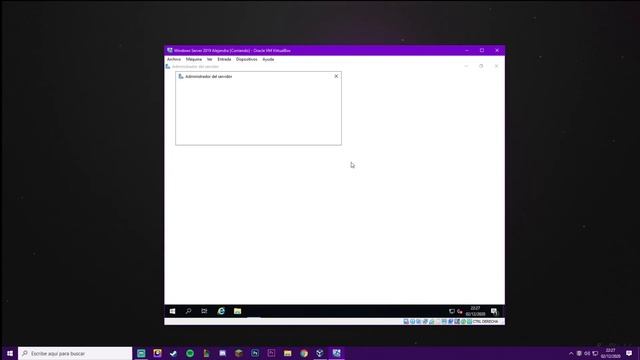This screenshot has width=640, height=360.
Task: Open the Dispositivos menu
Action: click(247, 60)
